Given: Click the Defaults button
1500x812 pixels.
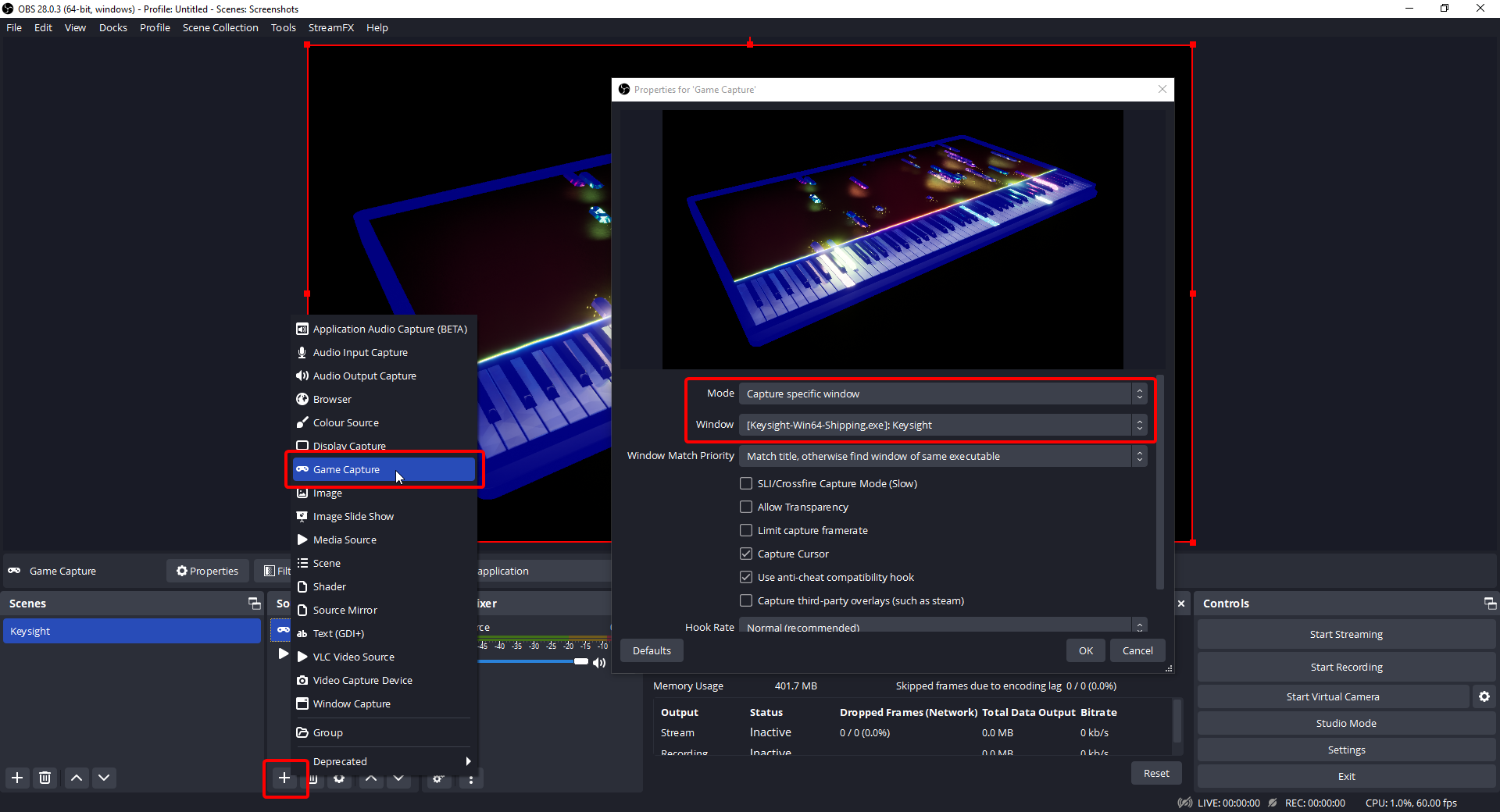Looking at the screenshot, I should point(652,650).
